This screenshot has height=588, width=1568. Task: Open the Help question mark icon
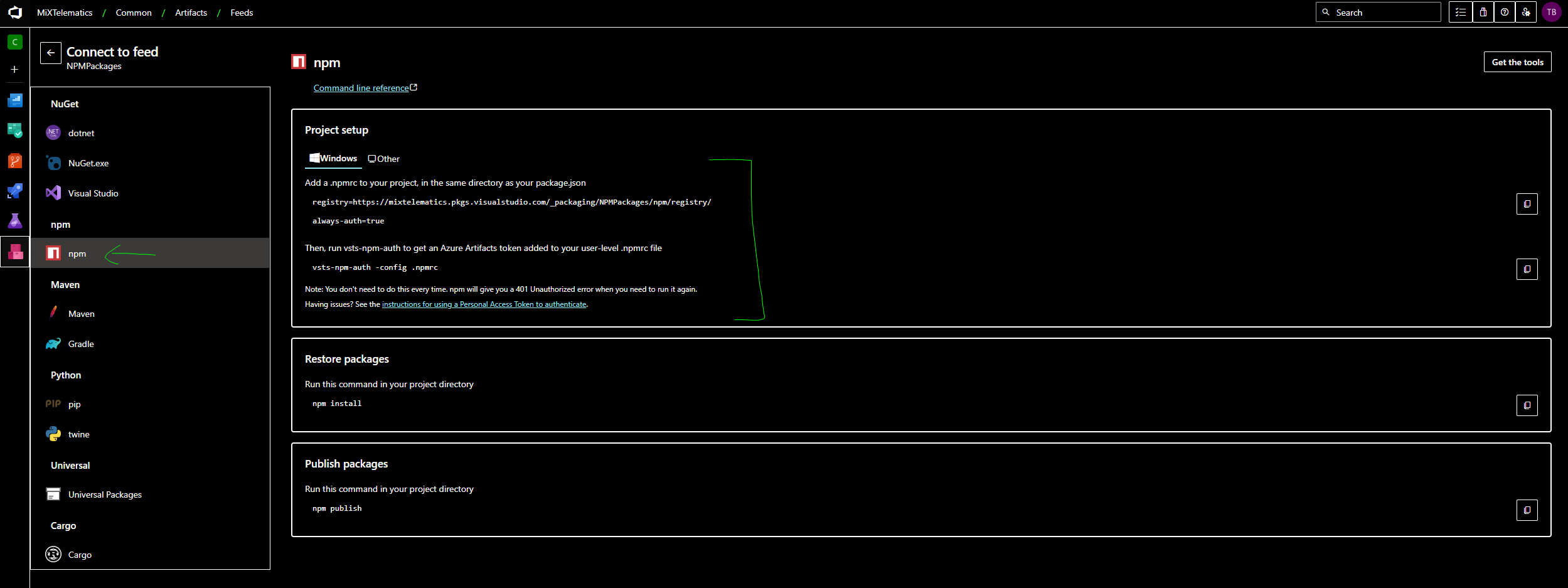click(1505, 13)
